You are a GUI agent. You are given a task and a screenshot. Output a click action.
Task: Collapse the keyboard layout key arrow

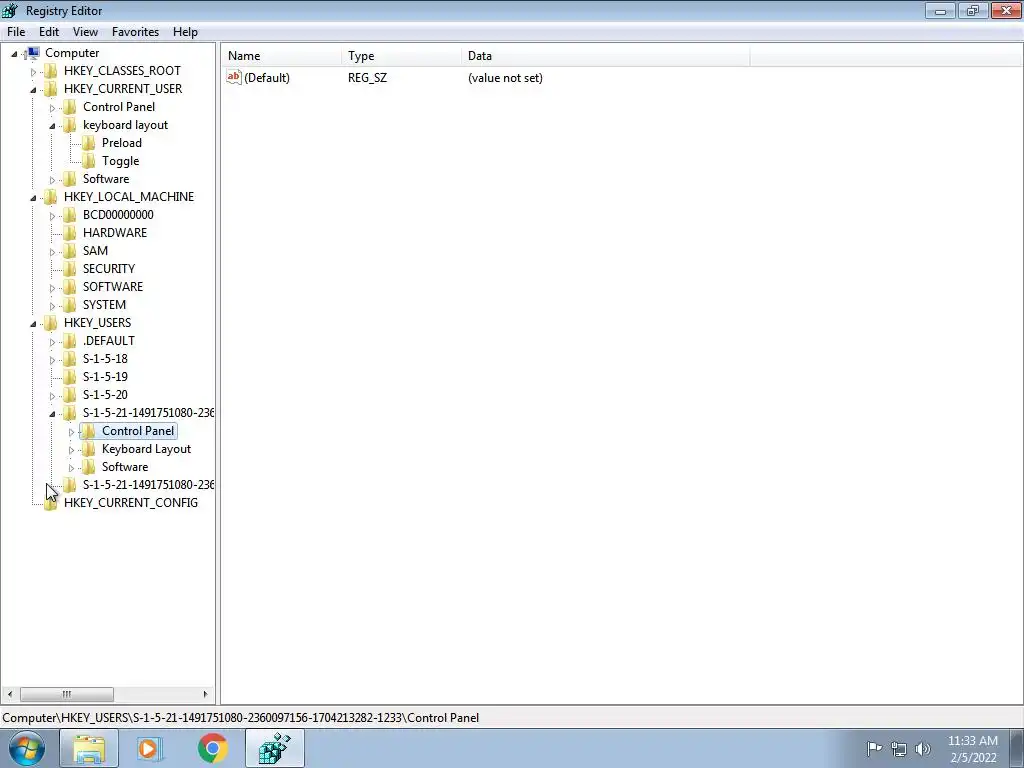tap(52, 125)
